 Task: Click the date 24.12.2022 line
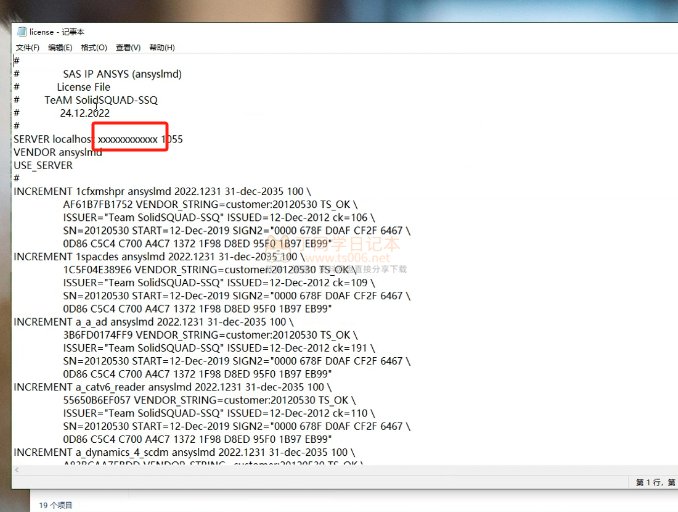[85, 113]
